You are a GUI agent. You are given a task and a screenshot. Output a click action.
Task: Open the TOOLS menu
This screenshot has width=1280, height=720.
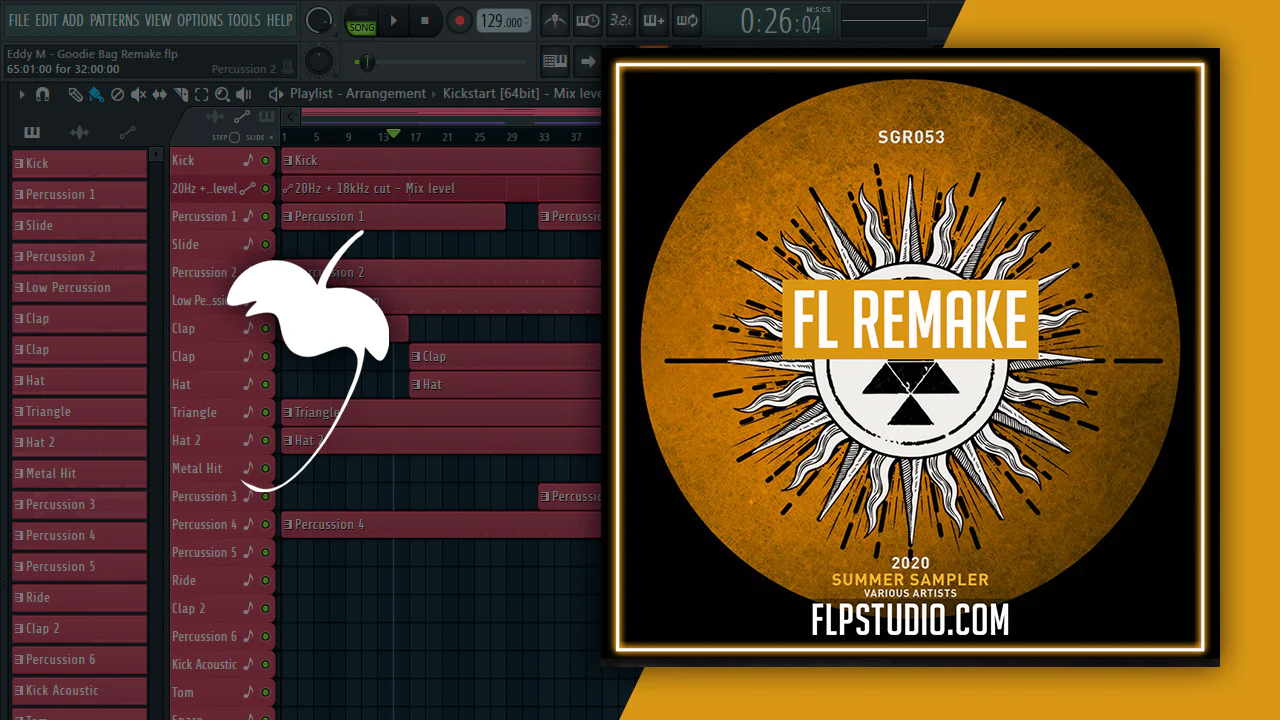pyautogui.click(x=244, y=20)
